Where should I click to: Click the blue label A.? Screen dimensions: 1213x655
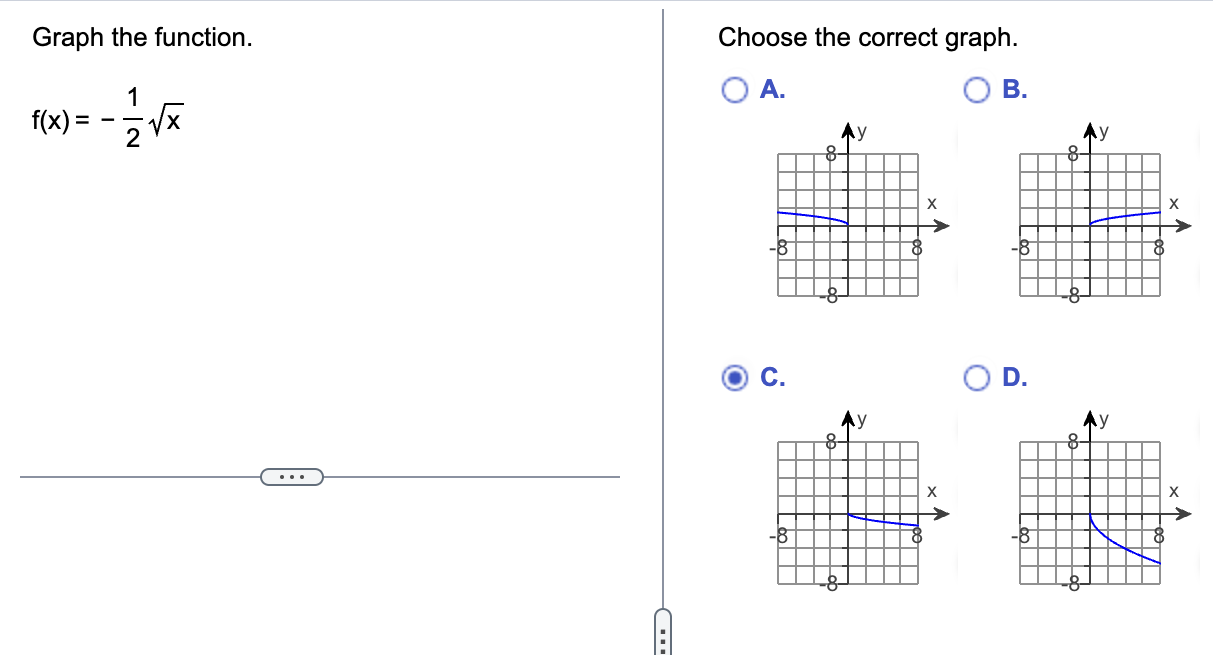[x=770, y=89]
